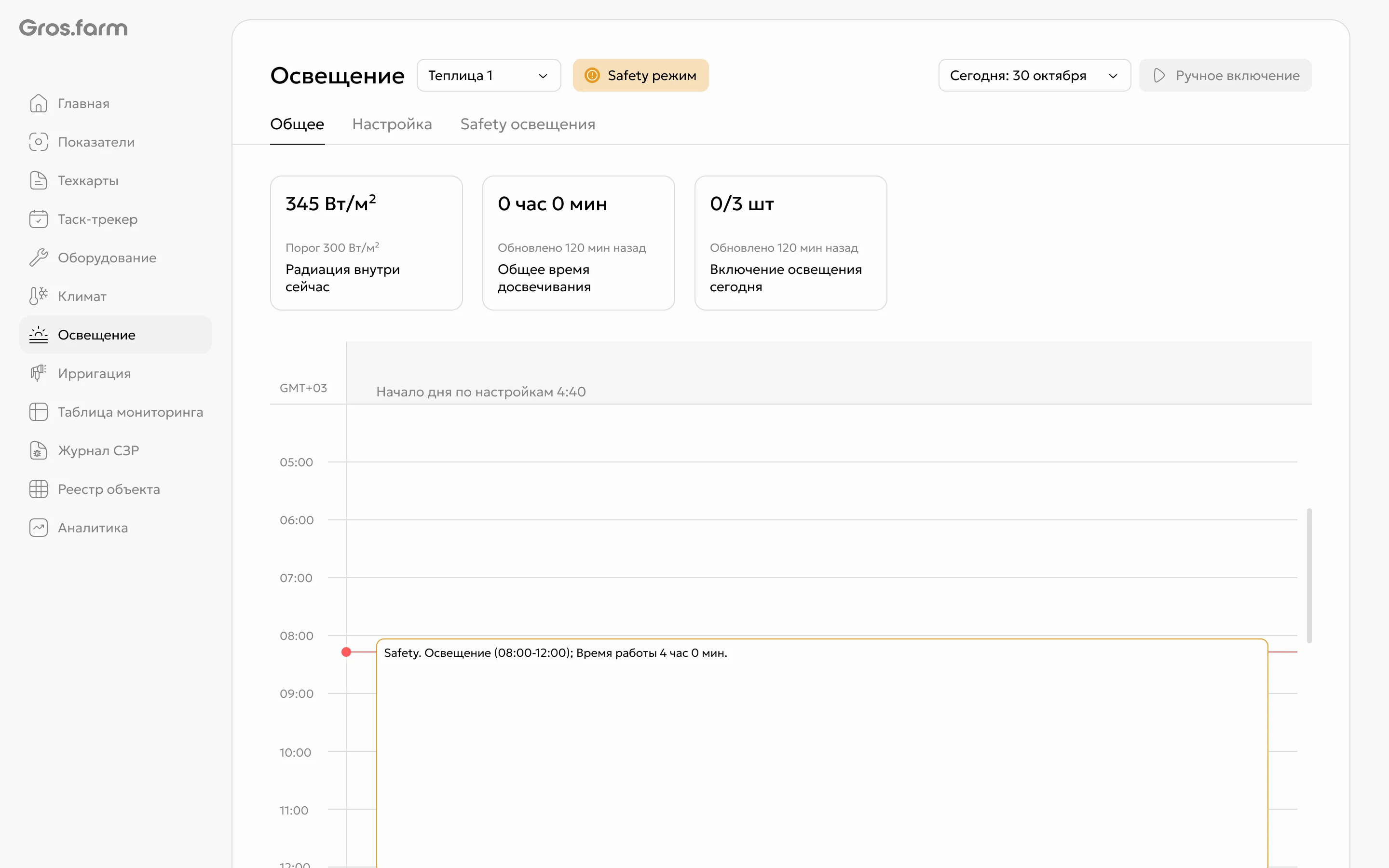Click the Техкарты document icon
This screenshot has height=868, width=1389.
click(x=39, y=180)
